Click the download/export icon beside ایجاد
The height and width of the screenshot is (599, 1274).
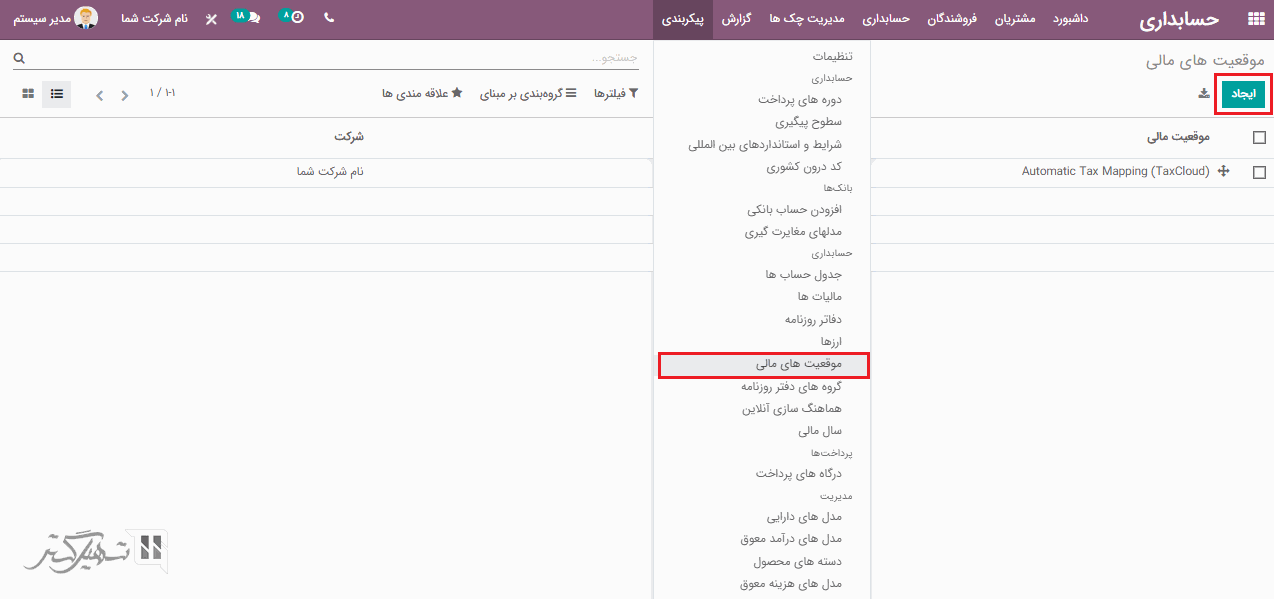tap(1204, 94)
